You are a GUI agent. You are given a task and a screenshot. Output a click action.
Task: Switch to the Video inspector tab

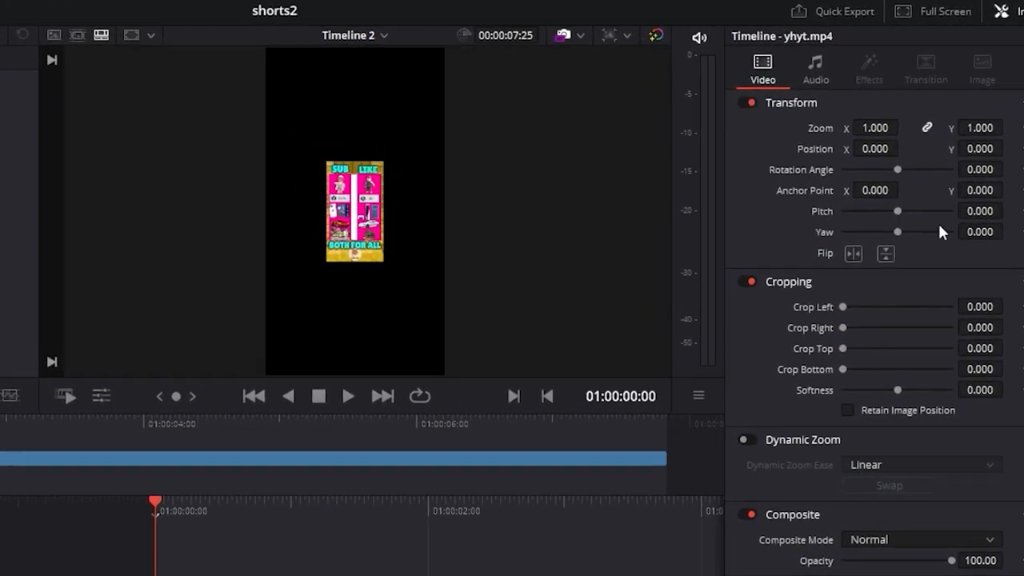click(763, 70)
